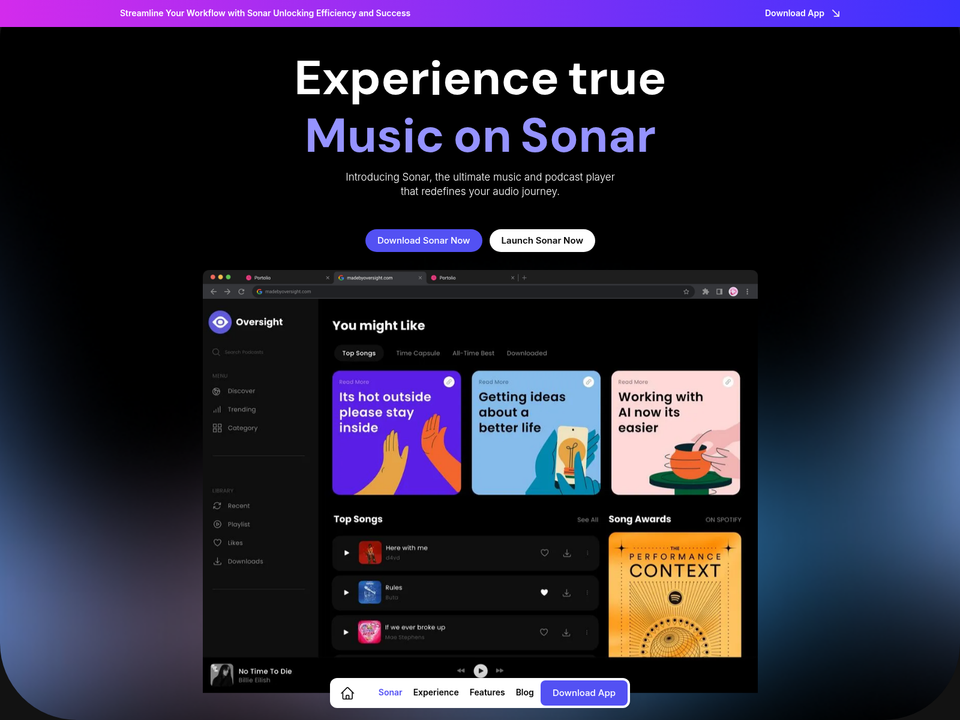Click the Playlist play-circle icon
The height and width of the screenshot is (720, 960).
[217, 524]
